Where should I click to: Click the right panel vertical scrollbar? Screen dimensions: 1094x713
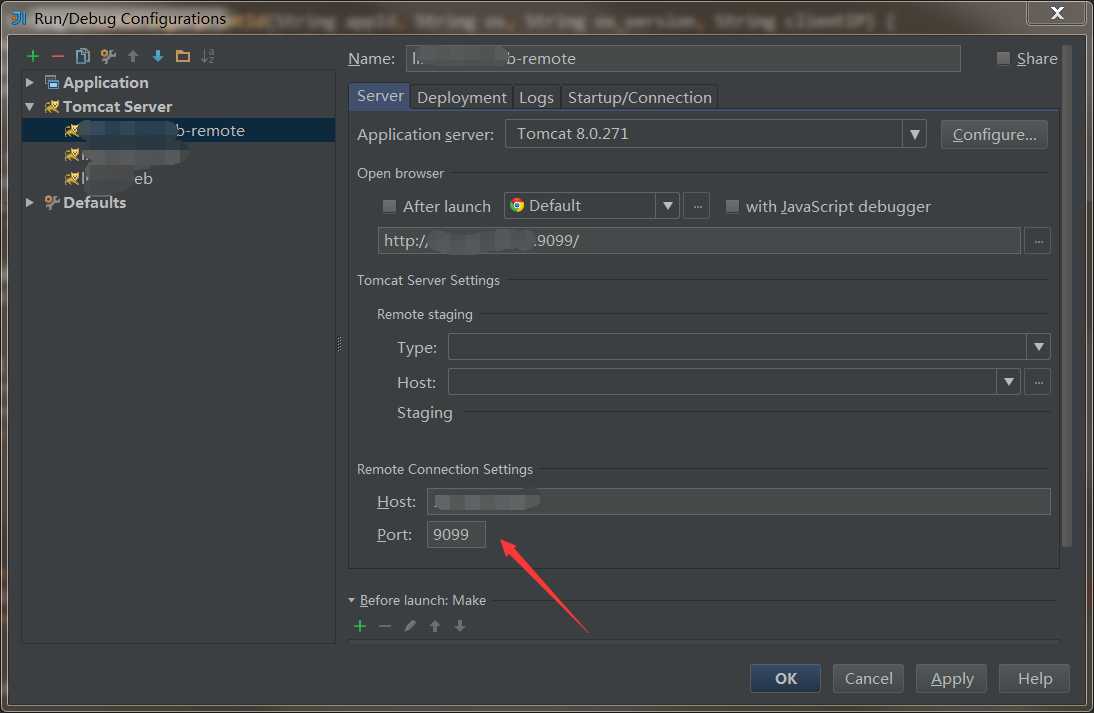point(1067,296)
